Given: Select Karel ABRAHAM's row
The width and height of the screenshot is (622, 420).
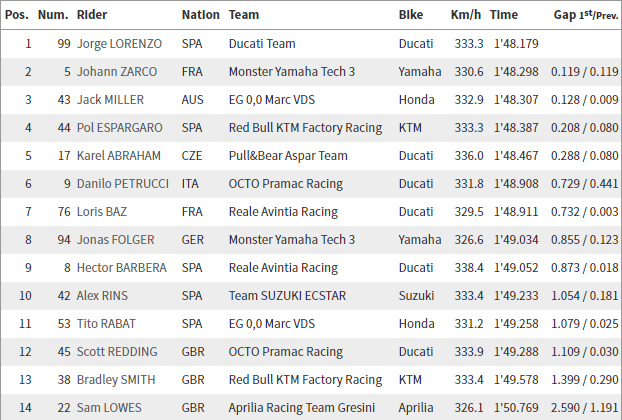Looking at the screenshot, I should coord(311,156).
